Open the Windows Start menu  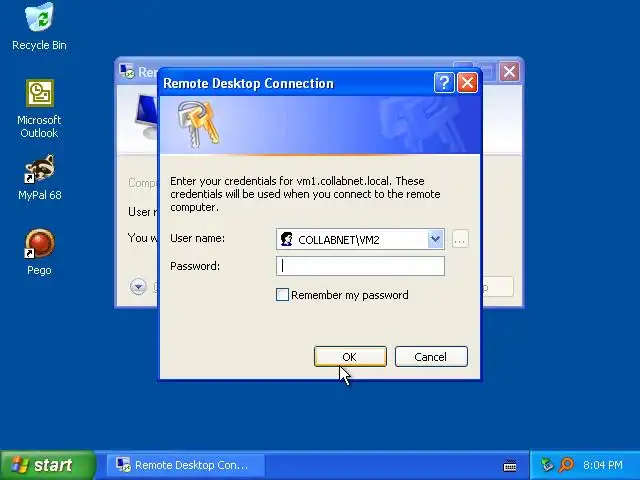click(48, 465)
